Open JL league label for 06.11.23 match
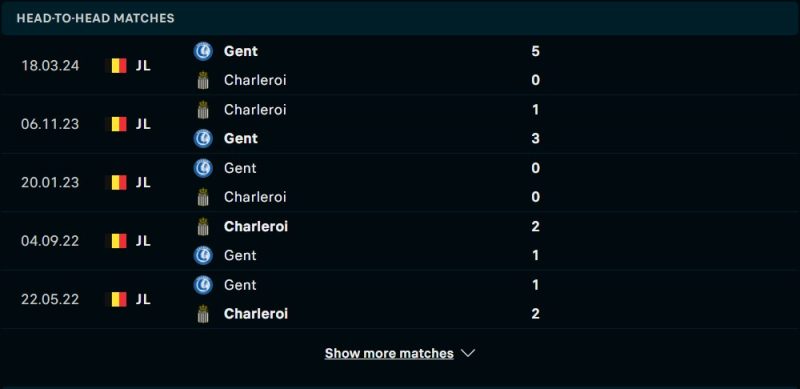Screen dimensions: 800x389 tap(143, 124)
